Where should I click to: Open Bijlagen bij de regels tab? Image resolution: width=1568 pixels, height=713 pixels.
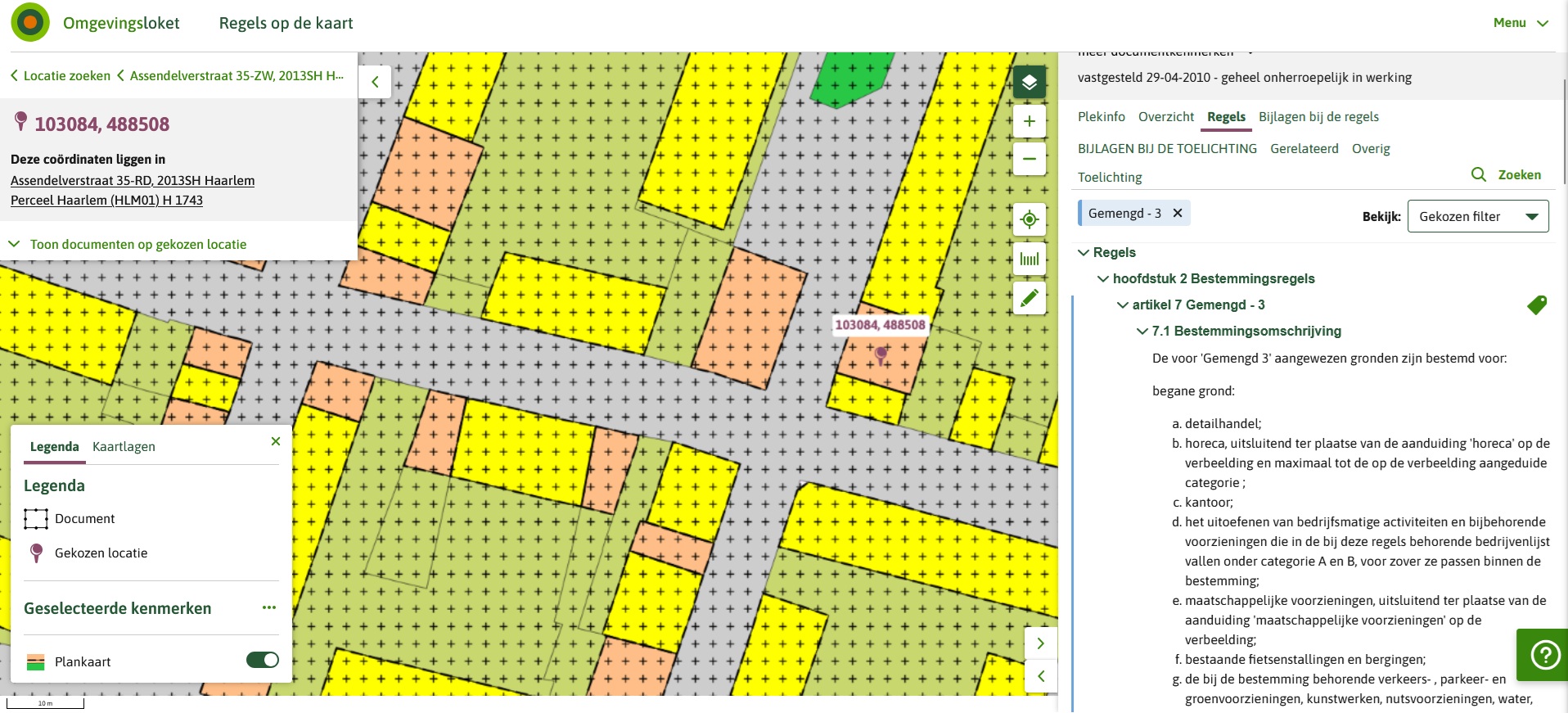(x=1318, y=116)
